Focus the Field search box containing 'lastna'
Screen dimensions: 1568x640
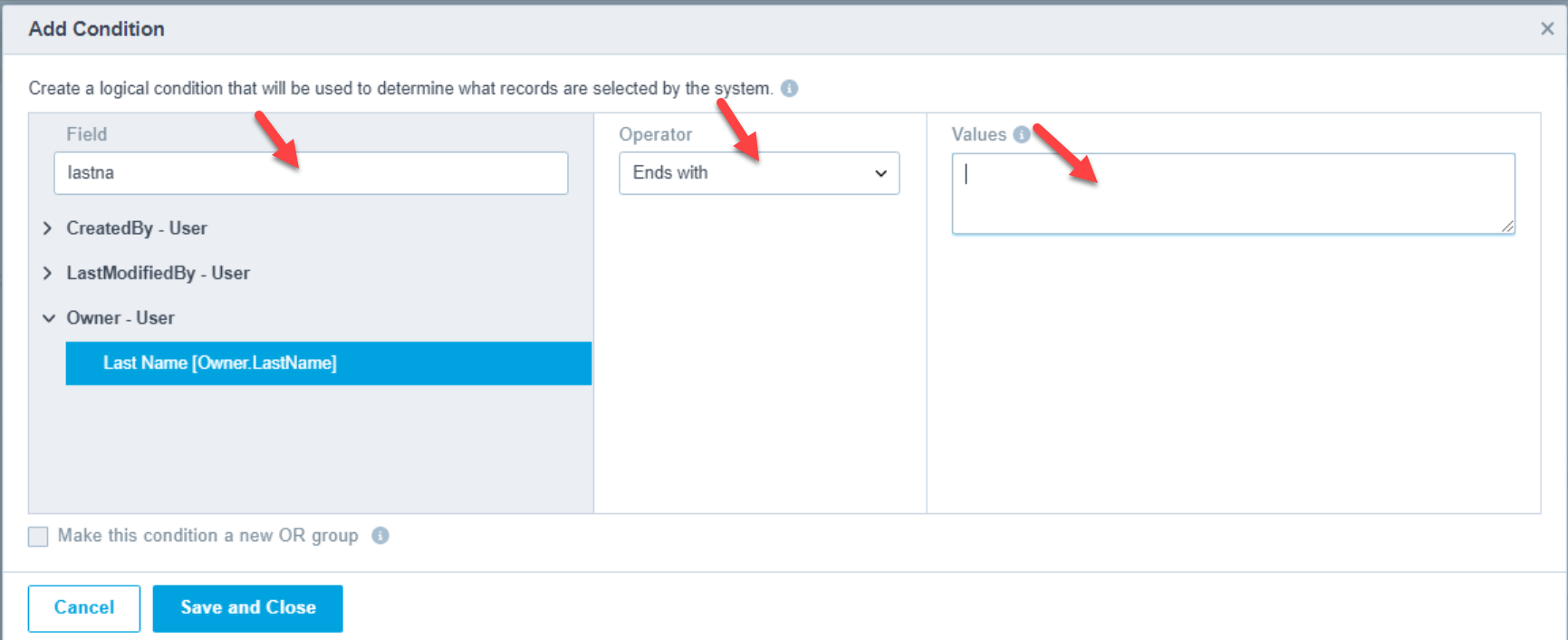coord(311,173)
